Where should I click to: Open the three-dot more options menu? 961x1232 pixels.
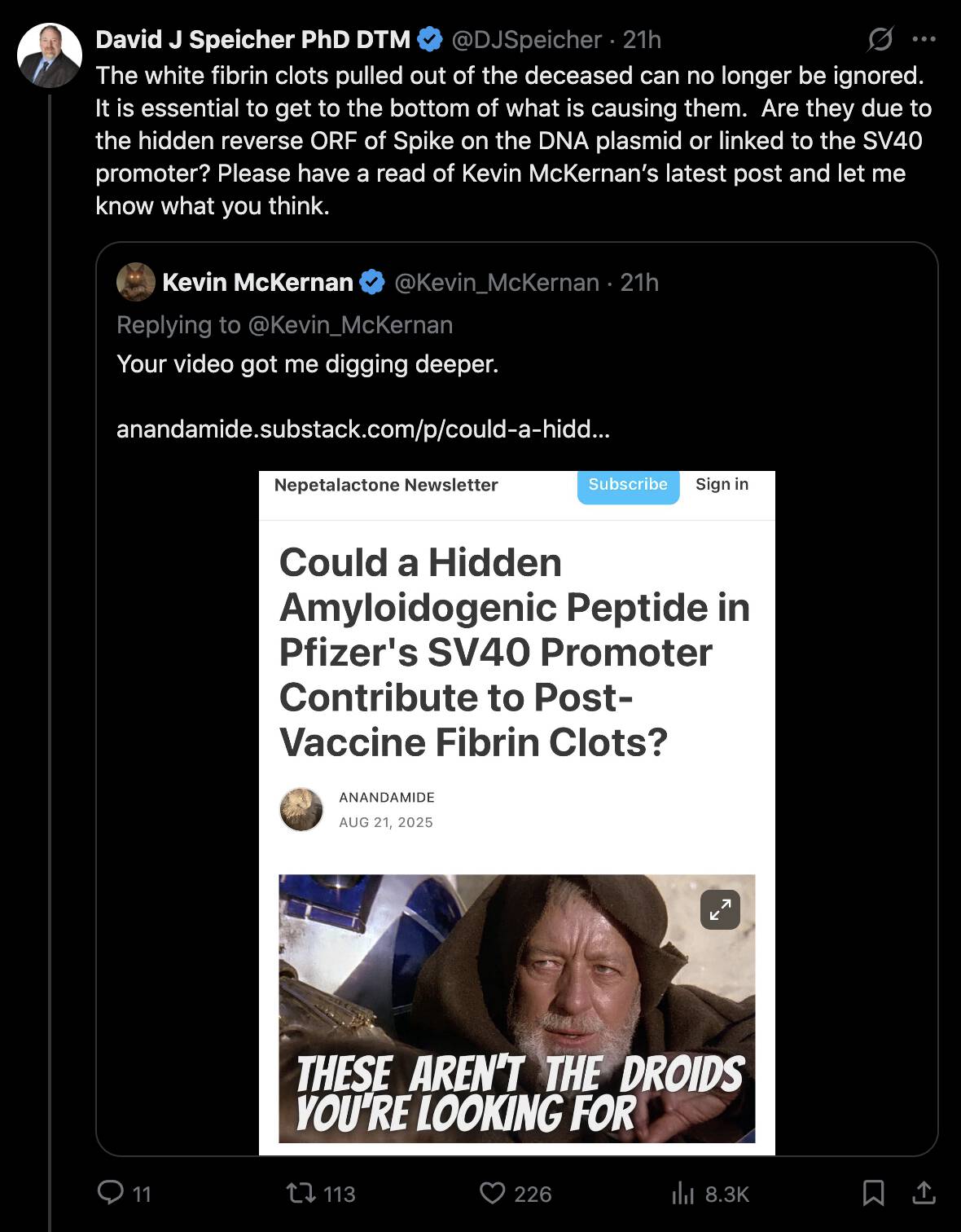pos(924,38)
